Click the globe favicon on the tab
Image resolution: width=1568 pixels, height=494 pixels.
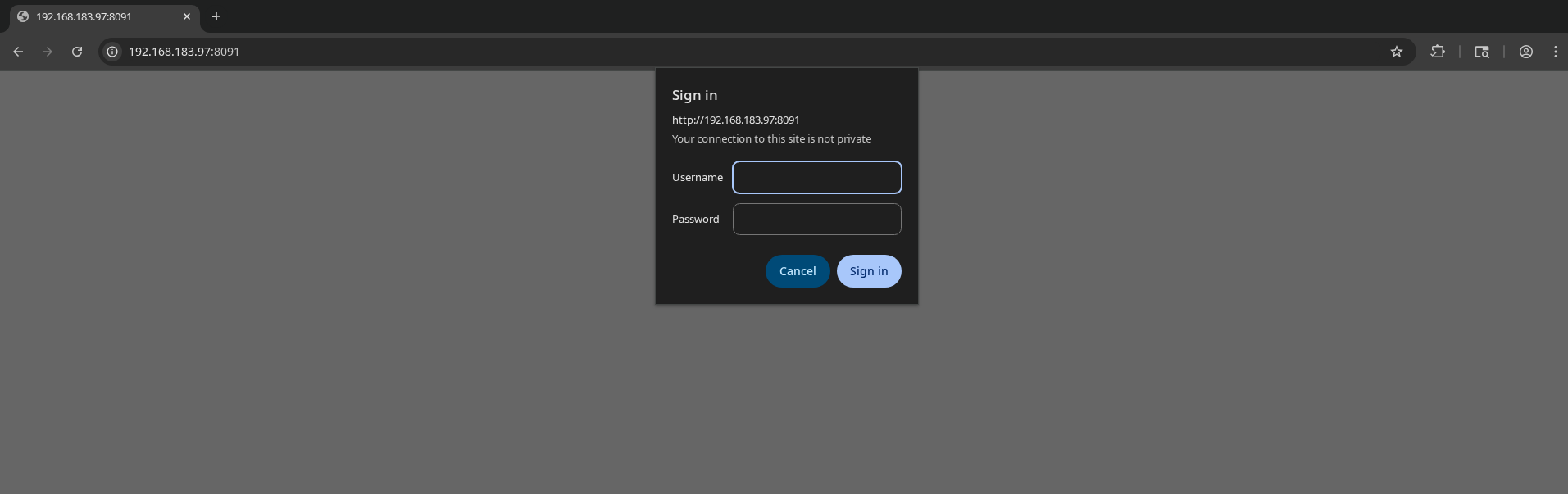23,16
